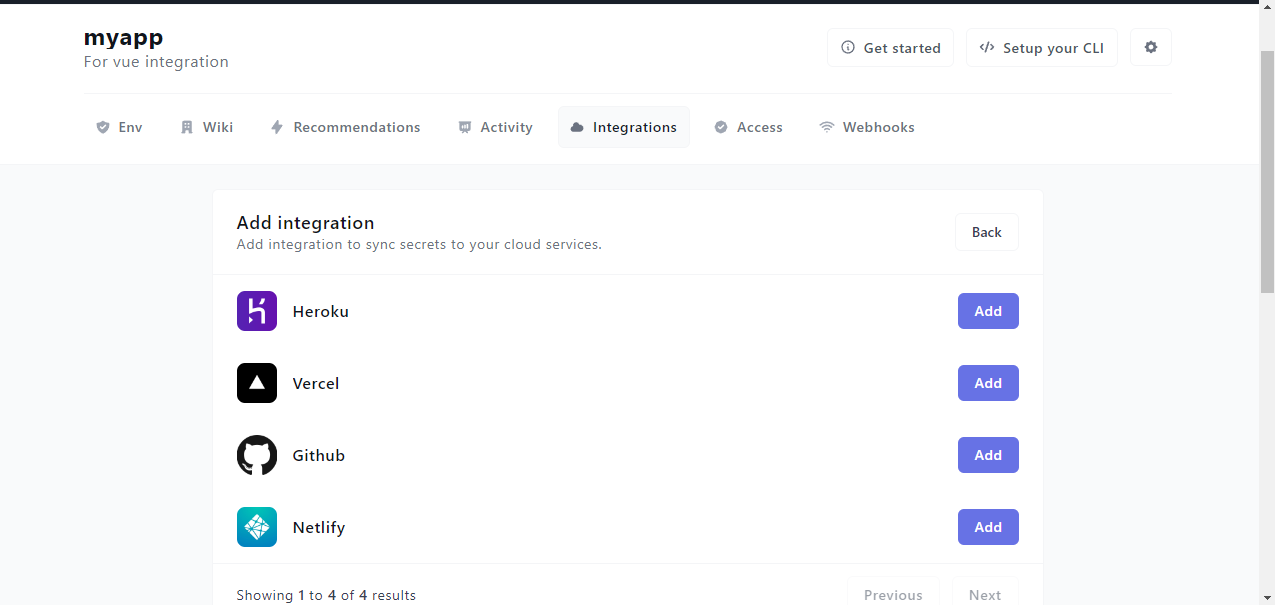Click the 'Add integration to sync secrets' subtitle
This screenshot has width=1275, height=605.
419,244
